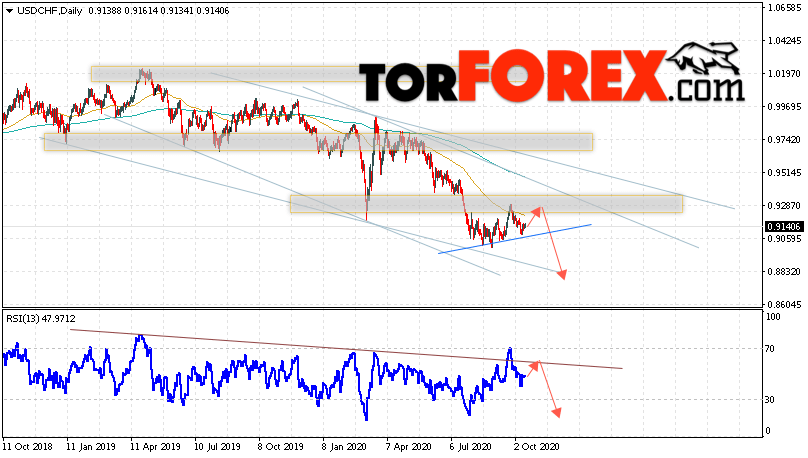Click date label 6 Jul 2020

[472, 447]
